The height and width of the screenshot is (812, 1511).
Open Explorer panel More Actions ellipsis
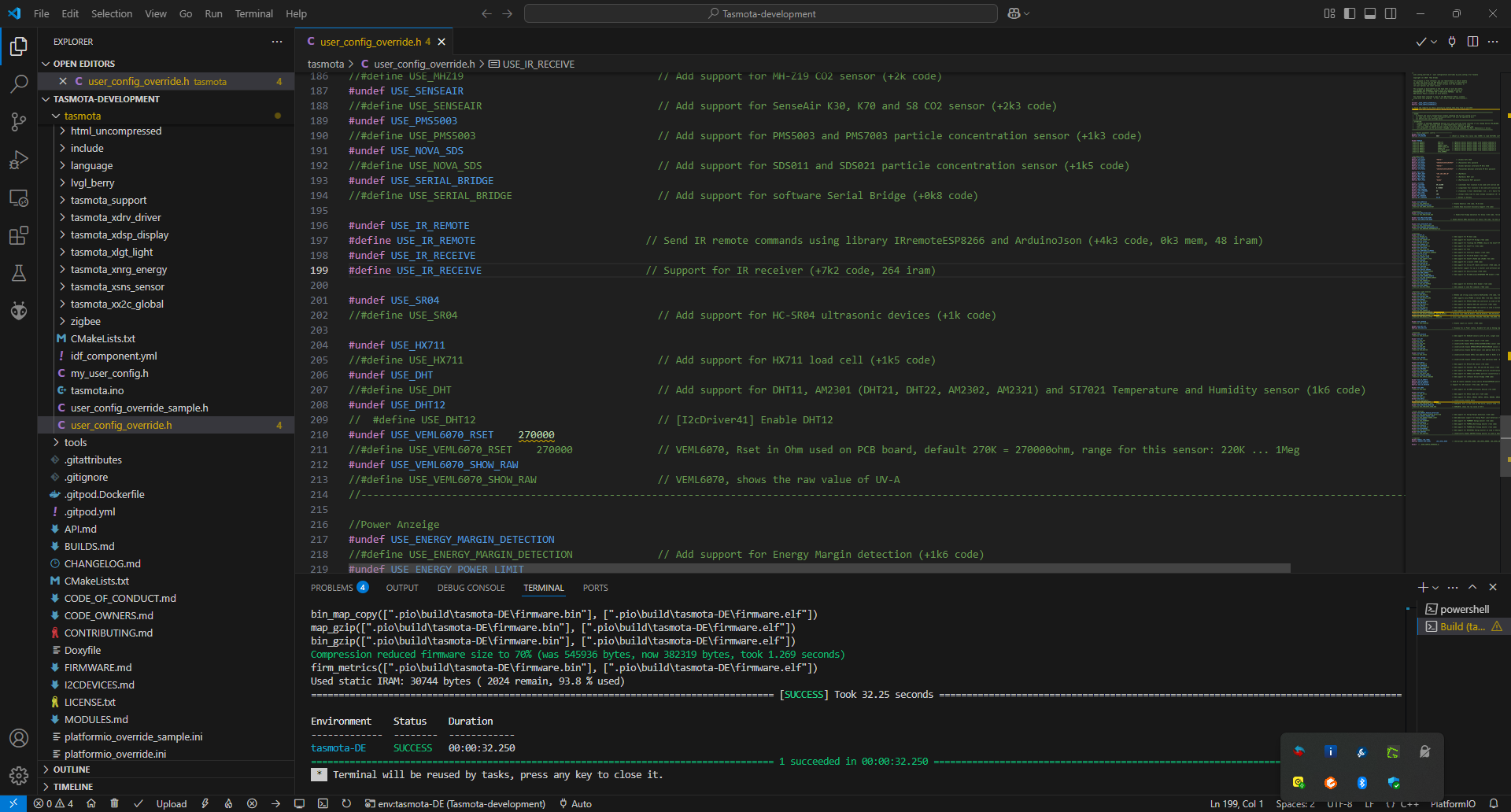[277, 42]
